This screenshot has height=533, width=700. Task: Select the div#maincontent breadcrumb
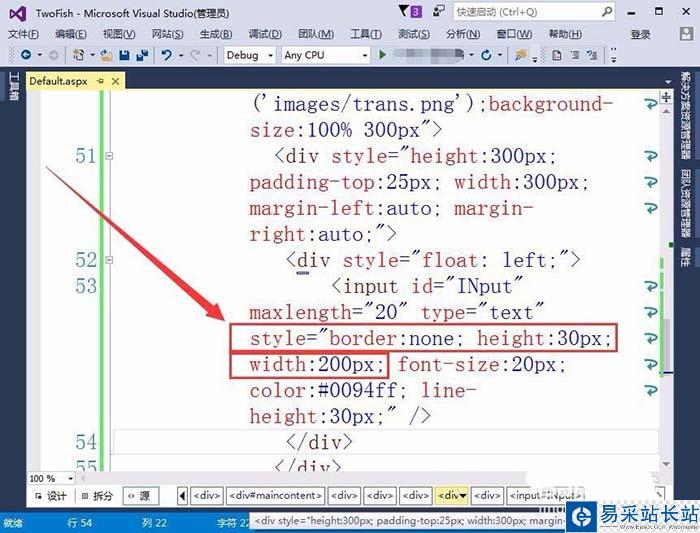coord(275,496)
